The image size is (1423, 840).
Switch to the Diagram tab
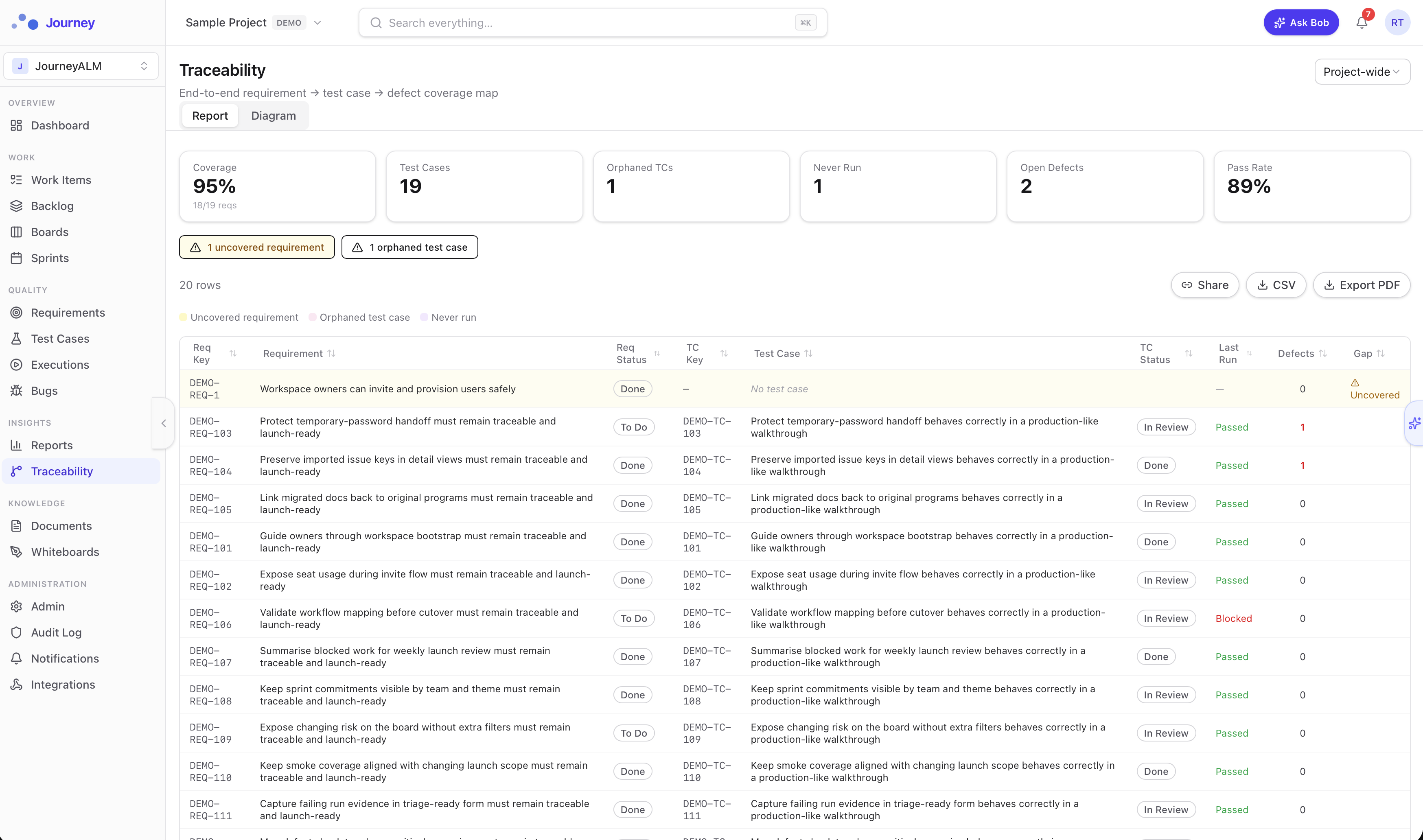coord(274,116)
